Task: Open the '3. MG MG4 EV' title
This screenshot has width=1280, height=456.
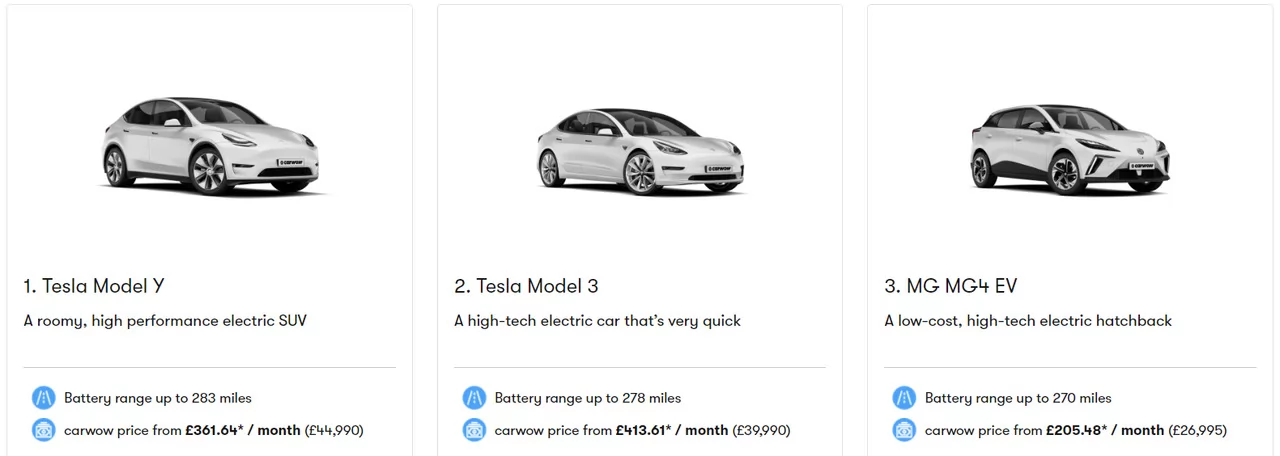Action: 951,286
